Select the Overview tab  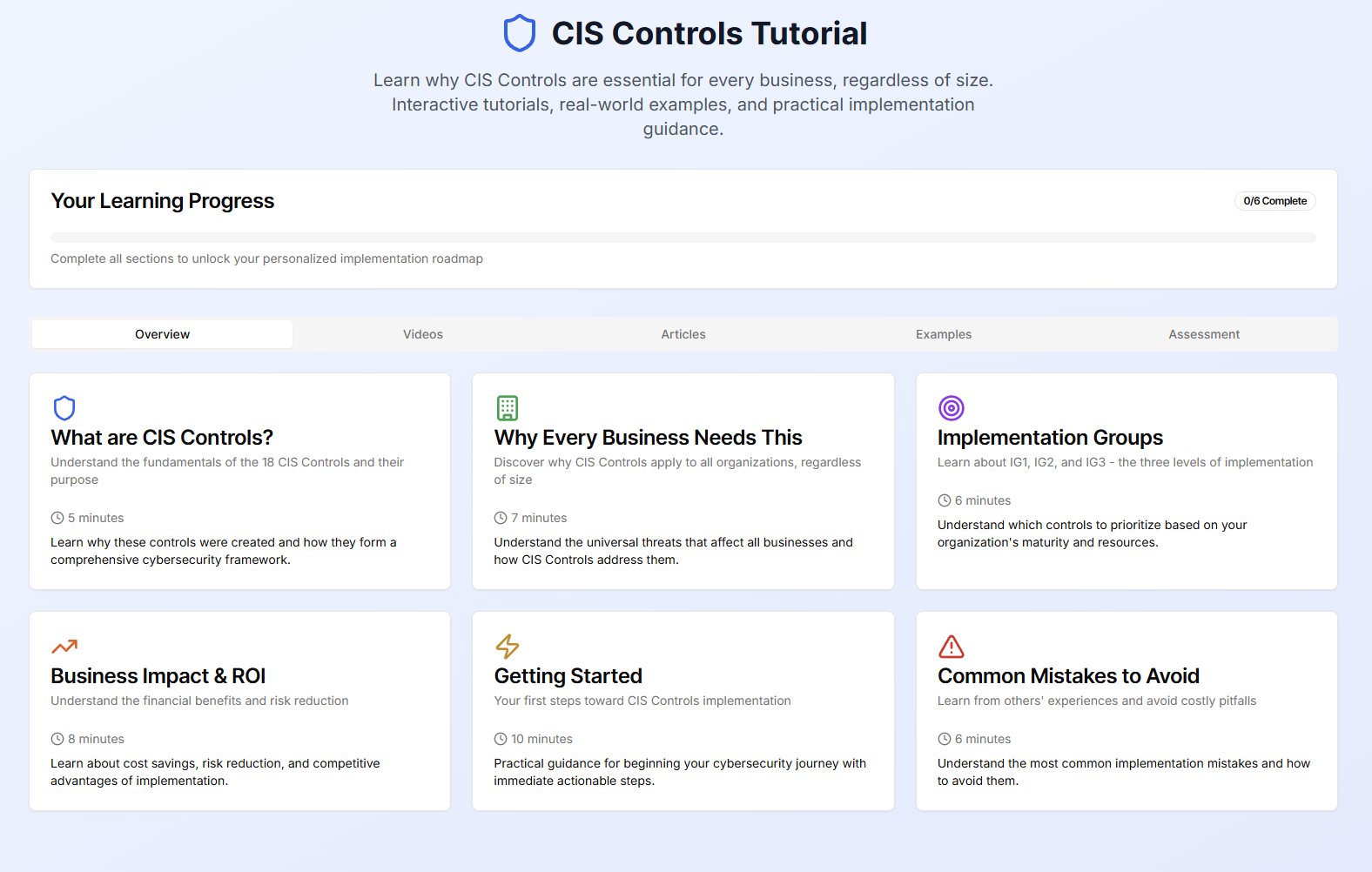click(162, 334)
